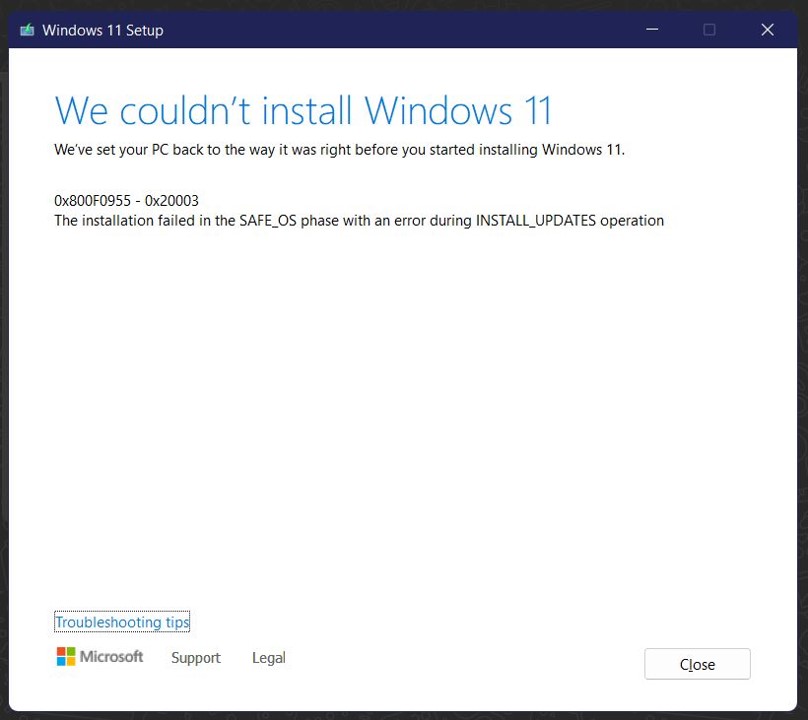Open the Support link
The width and height of the screenshot is (808, 720).
click(196, 658)
